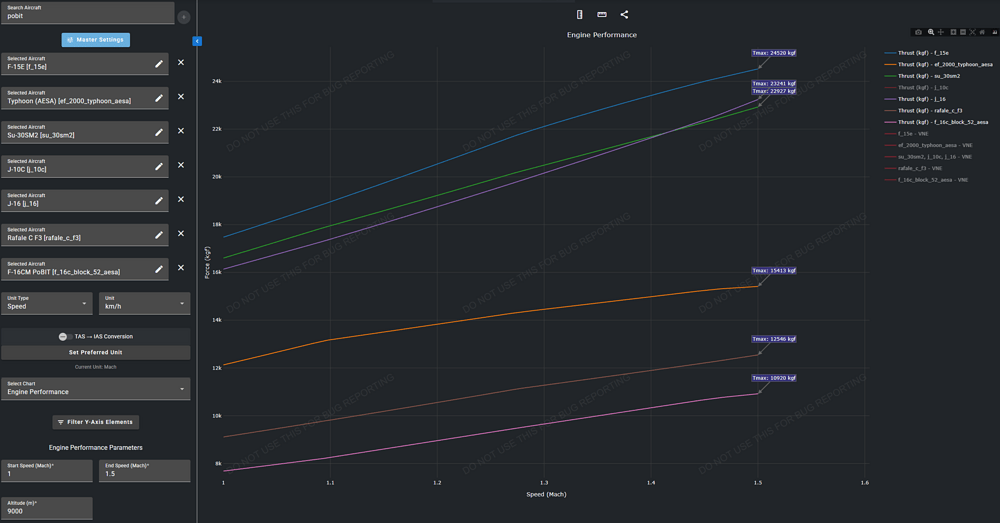Remove Rafale C F3 from selected aircraft
Viewport: 1000px width, 523px height.
(x=181, y=233)
